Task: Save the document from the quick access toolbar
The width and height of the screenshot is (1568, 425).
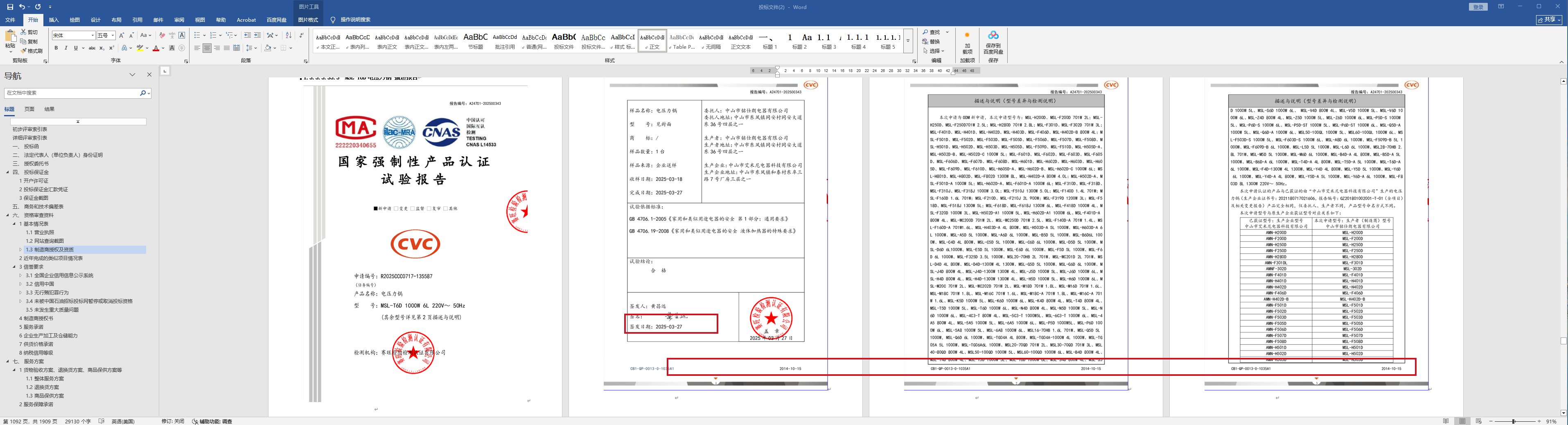Action: [10, 7]
